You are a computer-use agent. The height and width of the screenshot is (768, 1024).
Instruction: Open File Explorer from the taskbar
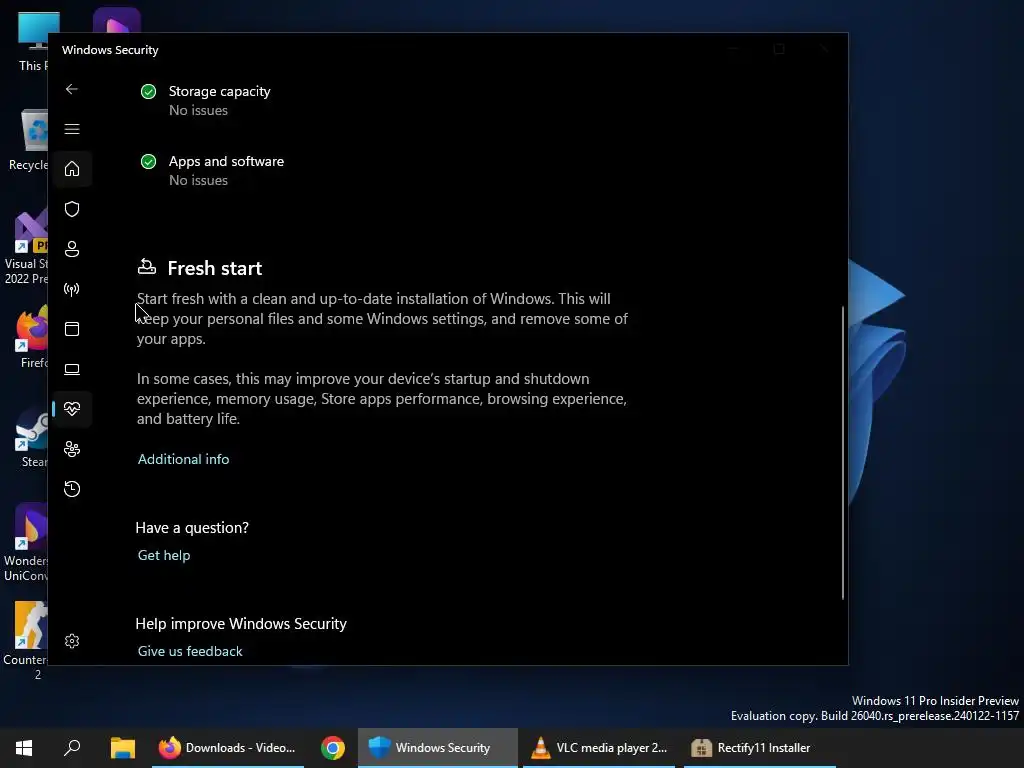(122, 748)
